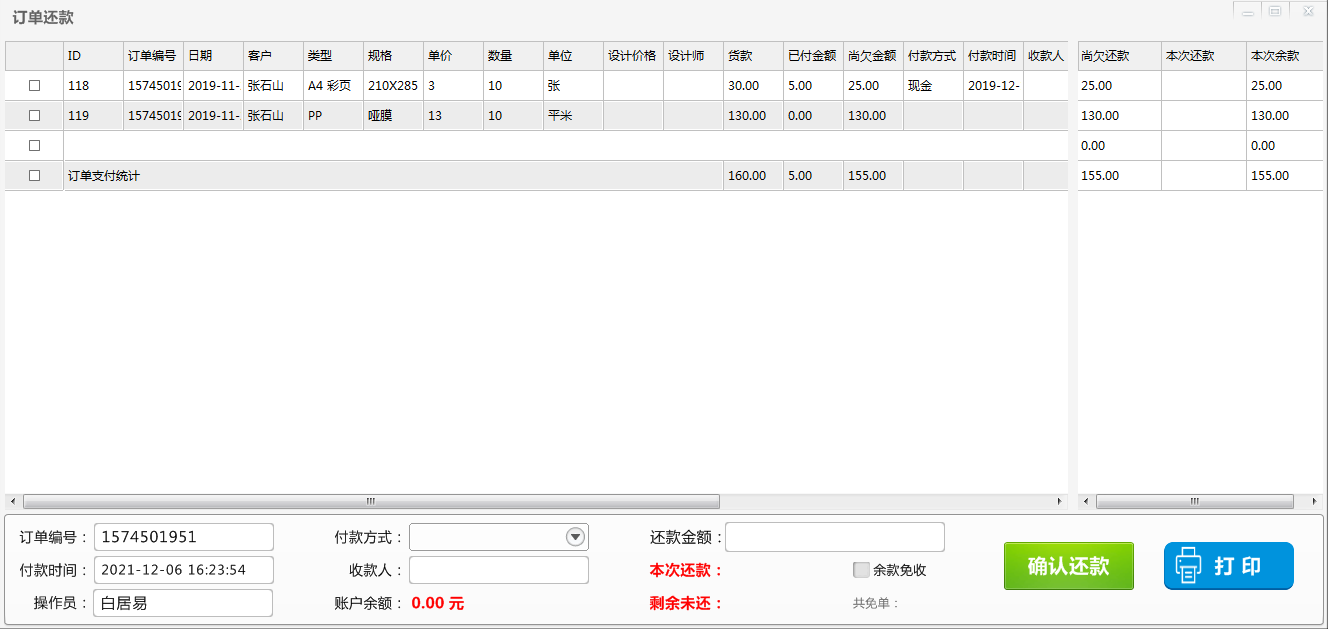Click the 尚欠金额 column header

872,56
